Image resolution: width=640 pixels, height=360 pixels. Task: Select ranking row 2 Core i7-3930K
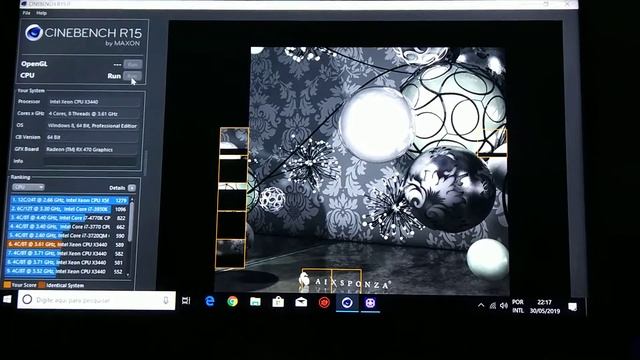69,209
